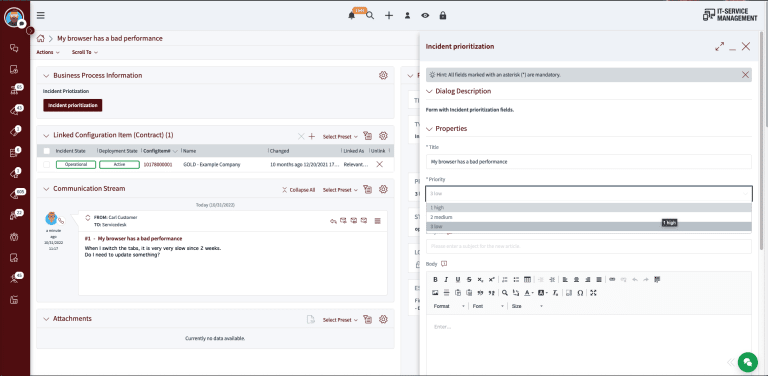The width and height of the screenshot is (768, 376).
Task: Open Communication Stream settings gear
Action: (x=384, y=189)
